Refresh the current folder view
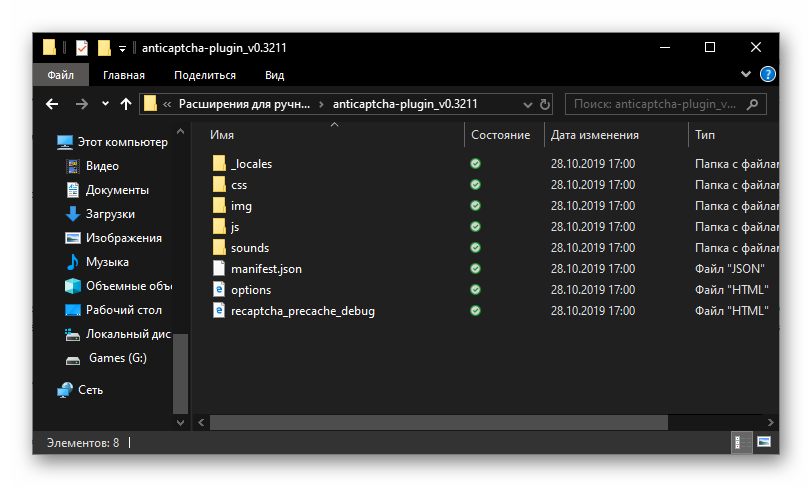 point(545,104)
